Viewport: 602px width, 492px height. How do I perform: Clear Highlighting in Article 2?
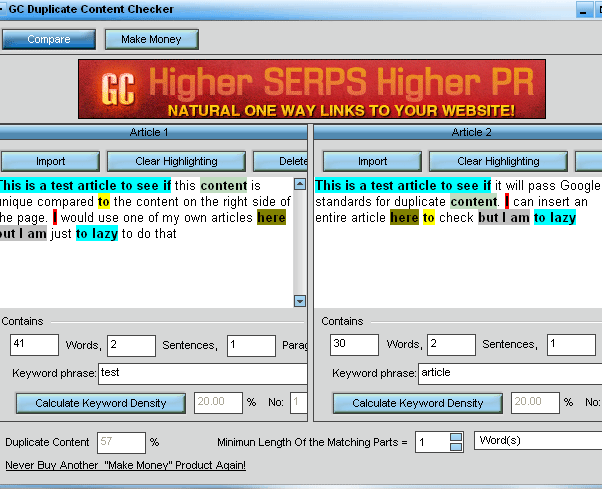pyautogui.click(x=498, y=161)
